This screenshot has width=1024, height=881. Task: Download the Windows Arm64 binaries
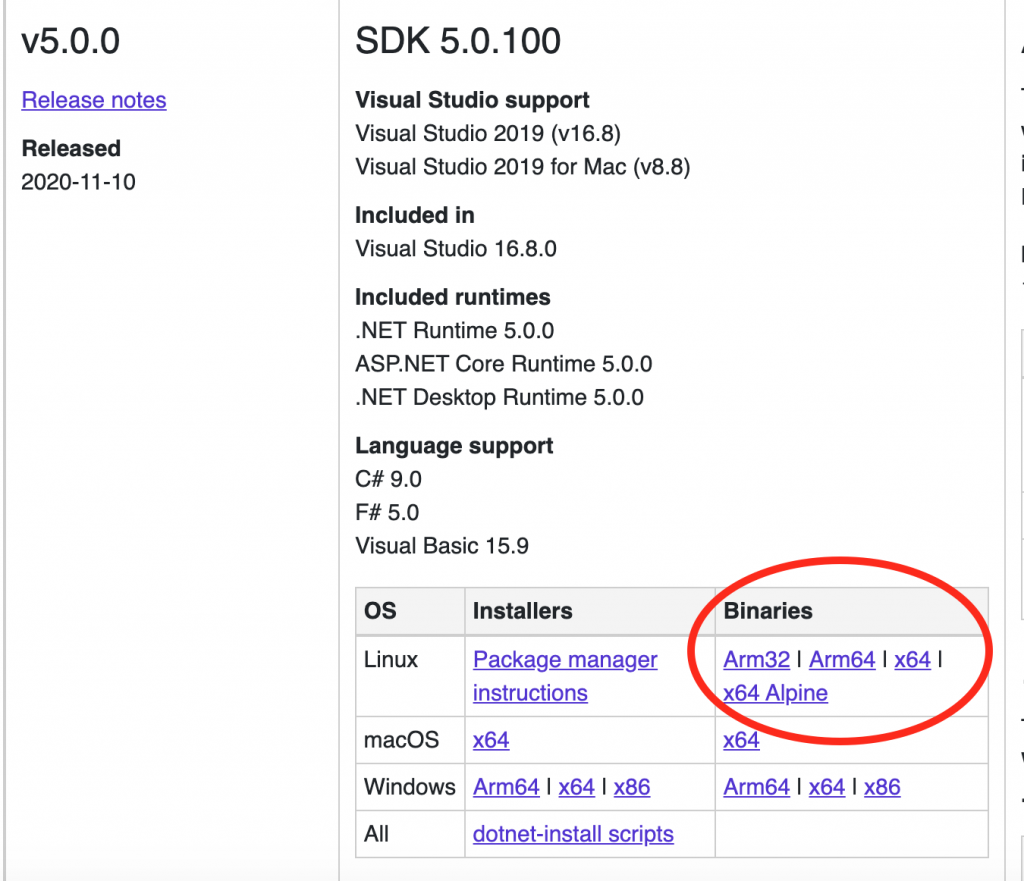pos(756,787)
